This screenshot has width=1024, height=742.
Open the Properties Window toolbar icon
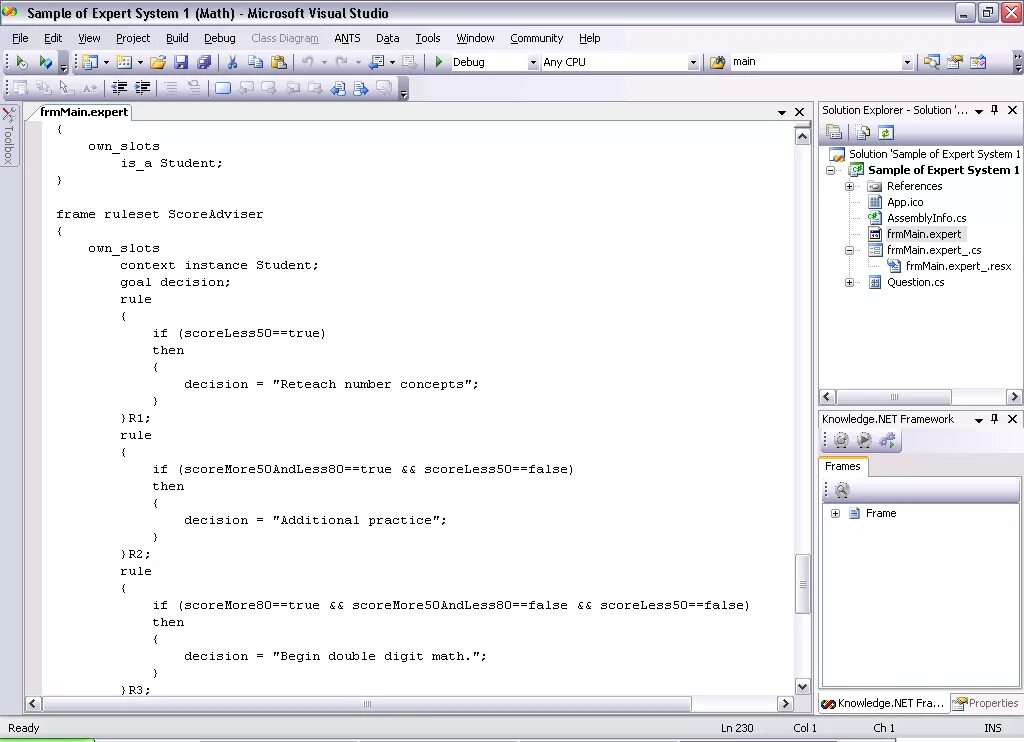pyautogui.click(x=955, y=62)
